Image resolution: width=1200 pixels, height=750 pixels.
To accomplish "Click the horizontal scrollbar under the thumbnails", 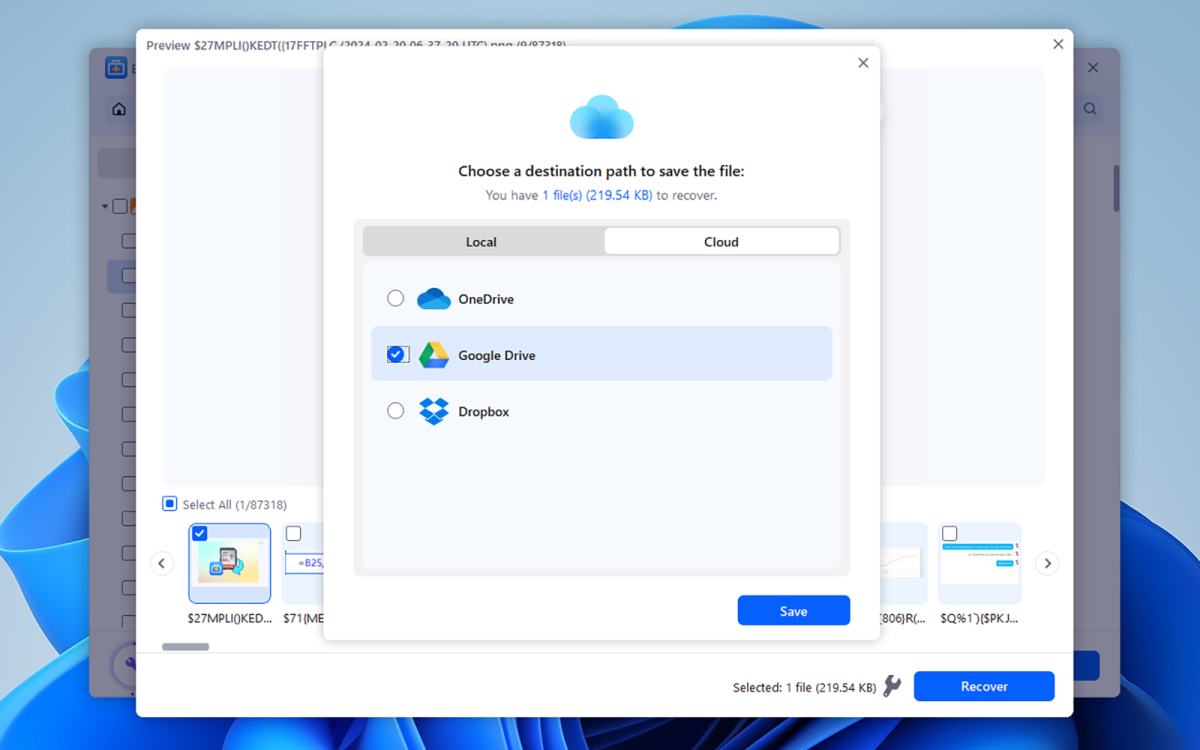I will (185, 647).
